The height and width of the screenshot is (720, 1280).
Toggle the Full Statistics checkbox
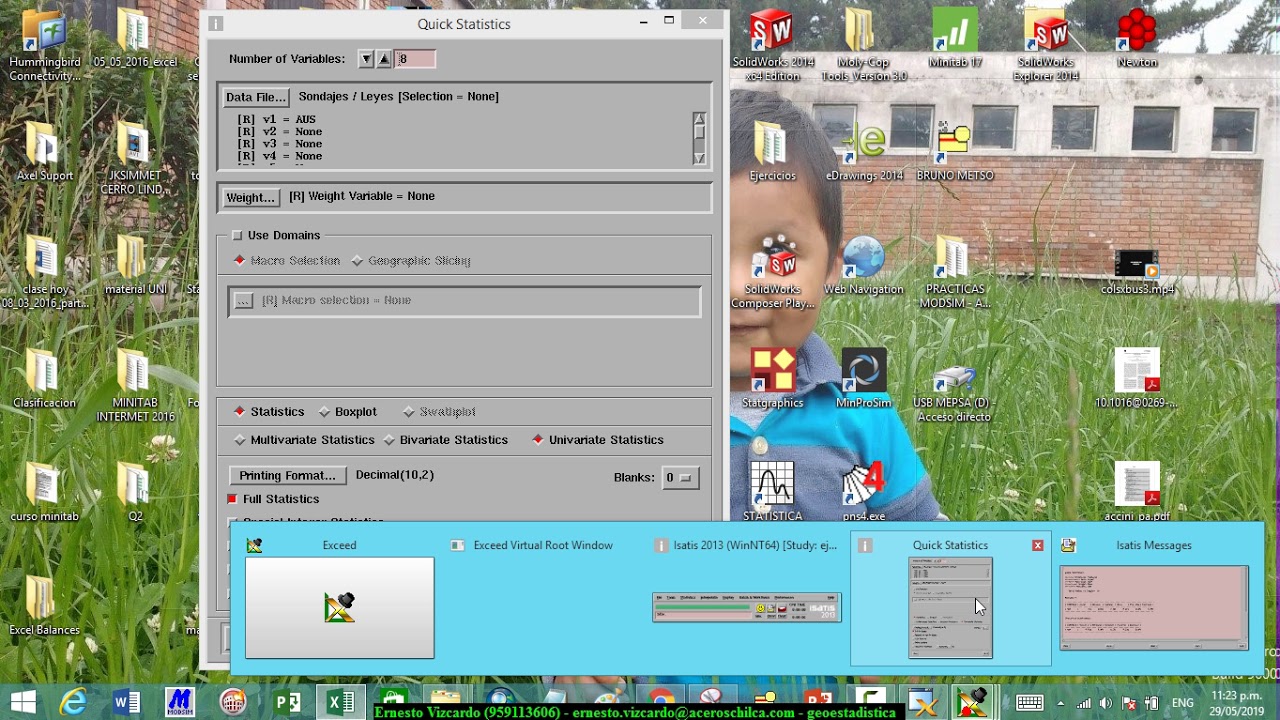pyautogui.click(x=232, y=499)
